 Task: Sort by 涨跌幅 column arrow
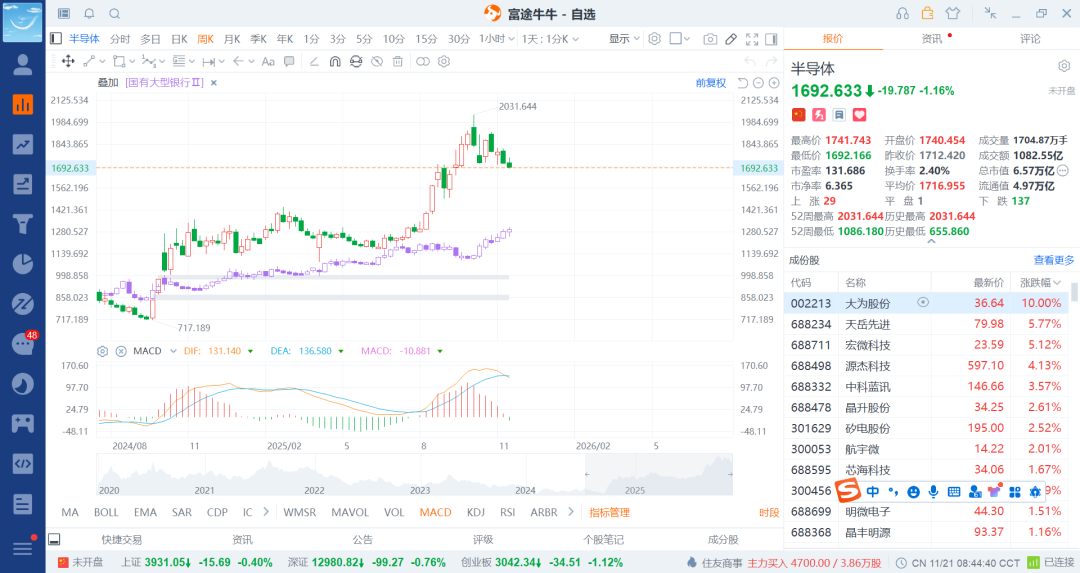pyautogui.click(x=1057, y=283)
